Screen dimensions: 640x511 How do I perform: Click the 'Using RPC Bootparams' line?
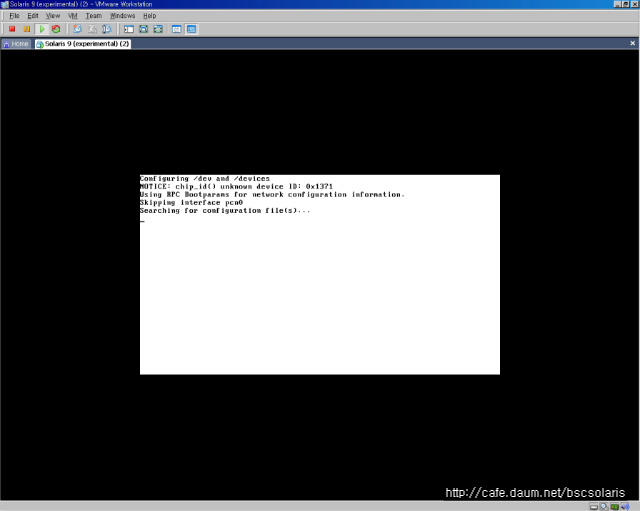pos(272,195)
